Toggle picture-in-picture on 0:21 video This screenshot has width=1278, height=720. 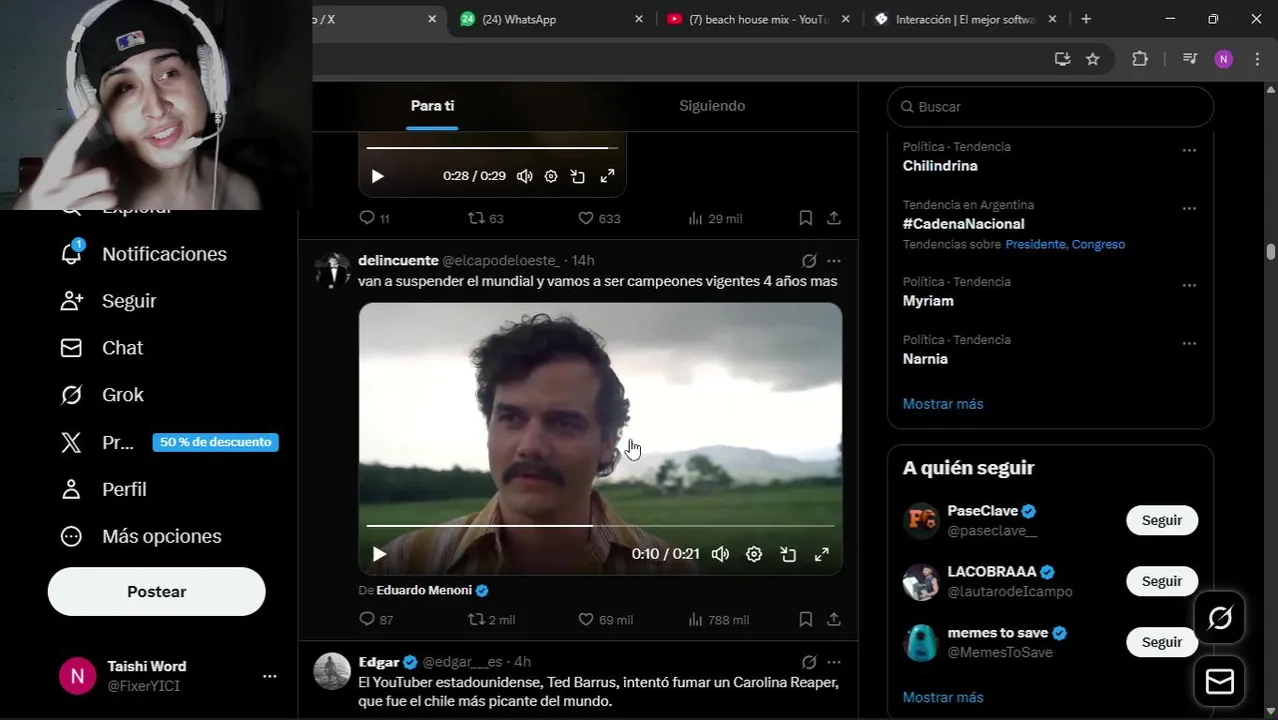(788, 554)
